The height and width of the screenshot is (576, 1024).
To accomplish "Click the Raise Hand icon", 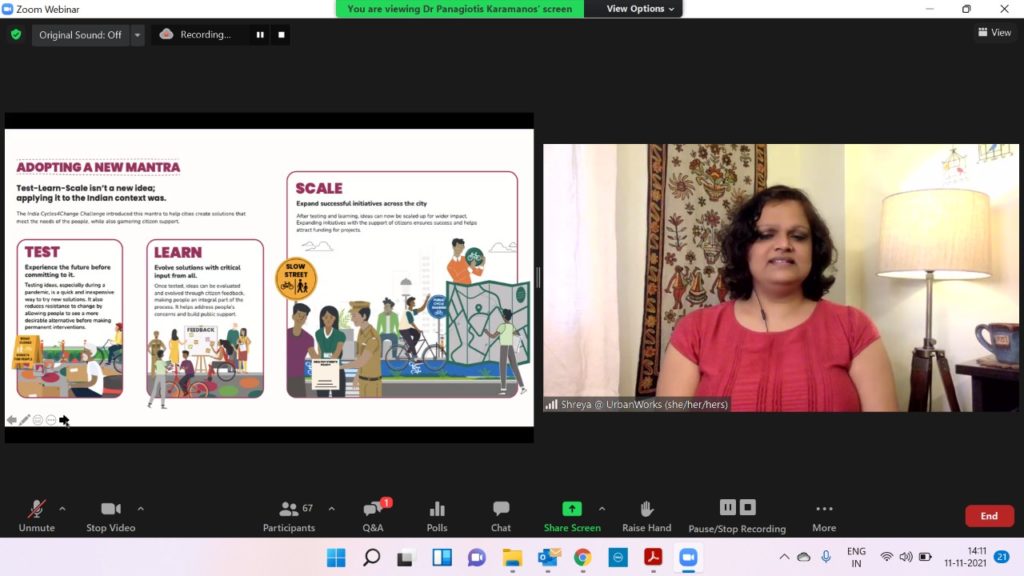I will point(646,516).
